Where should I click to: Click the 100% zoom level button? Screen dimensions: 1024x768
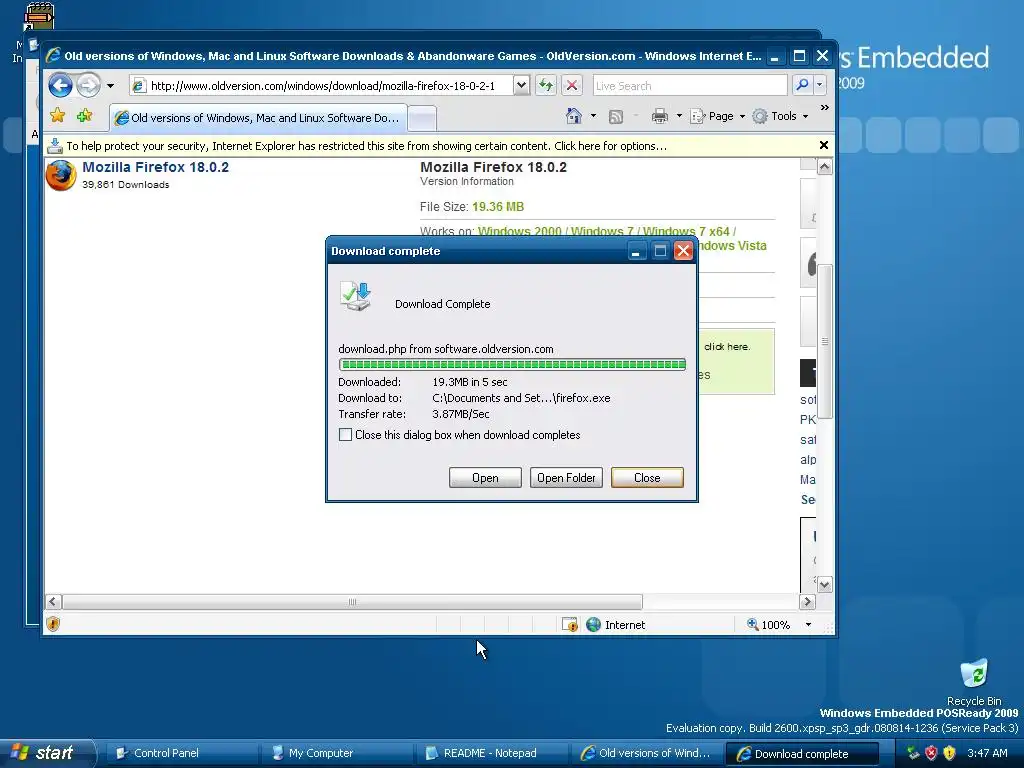point(768,625)
